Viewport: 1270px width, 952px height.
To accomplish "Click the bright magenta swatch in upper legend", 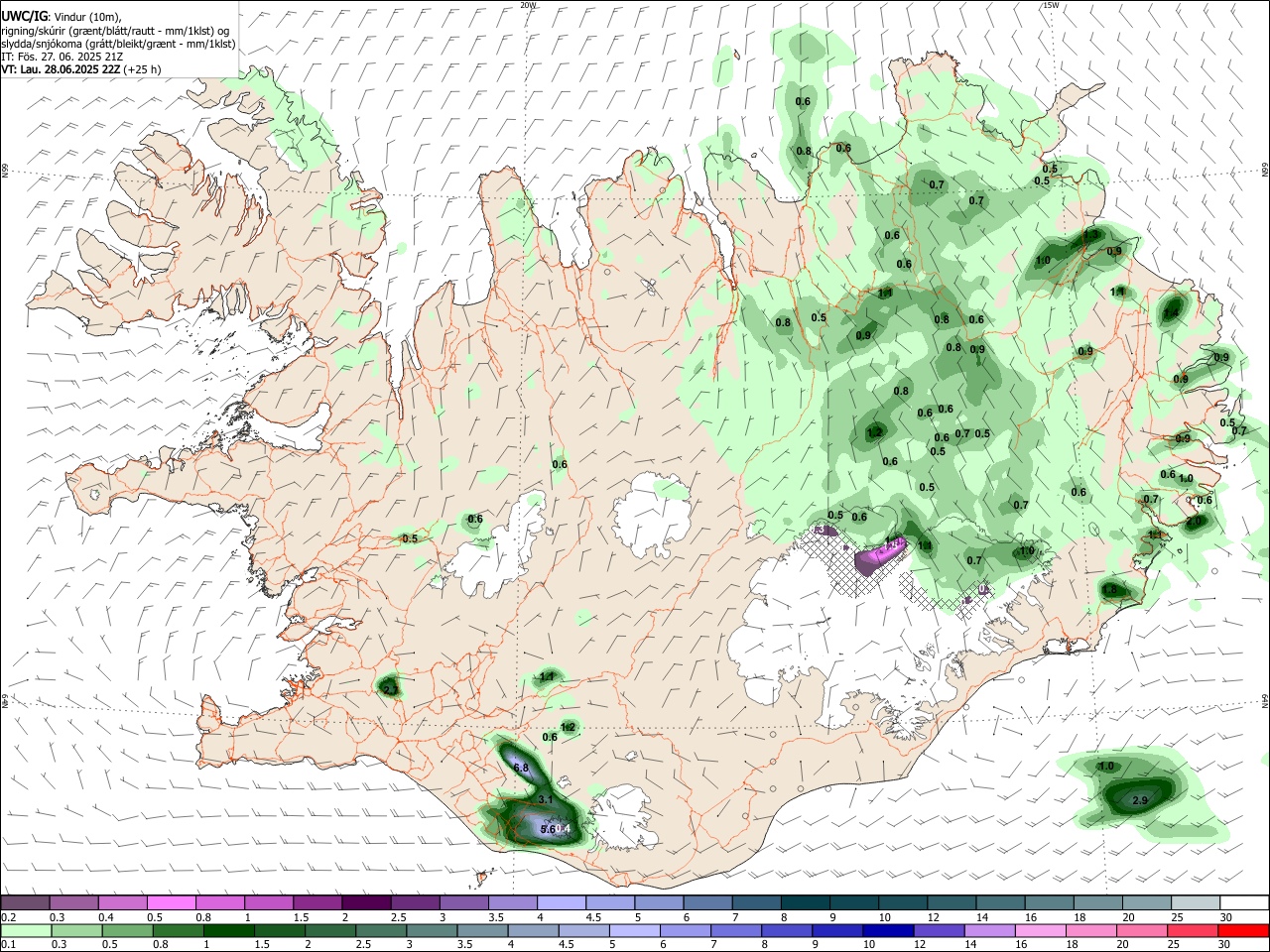I will click(171, 902).
